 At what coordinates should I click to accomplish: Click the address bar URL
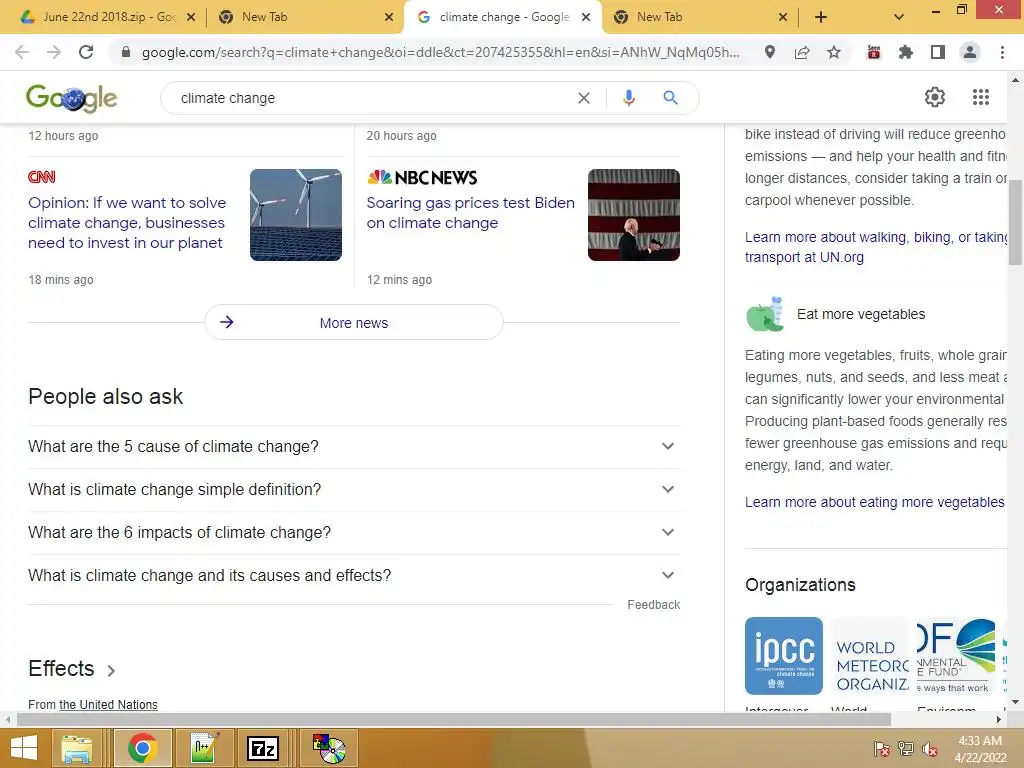(x=441, y=52)
